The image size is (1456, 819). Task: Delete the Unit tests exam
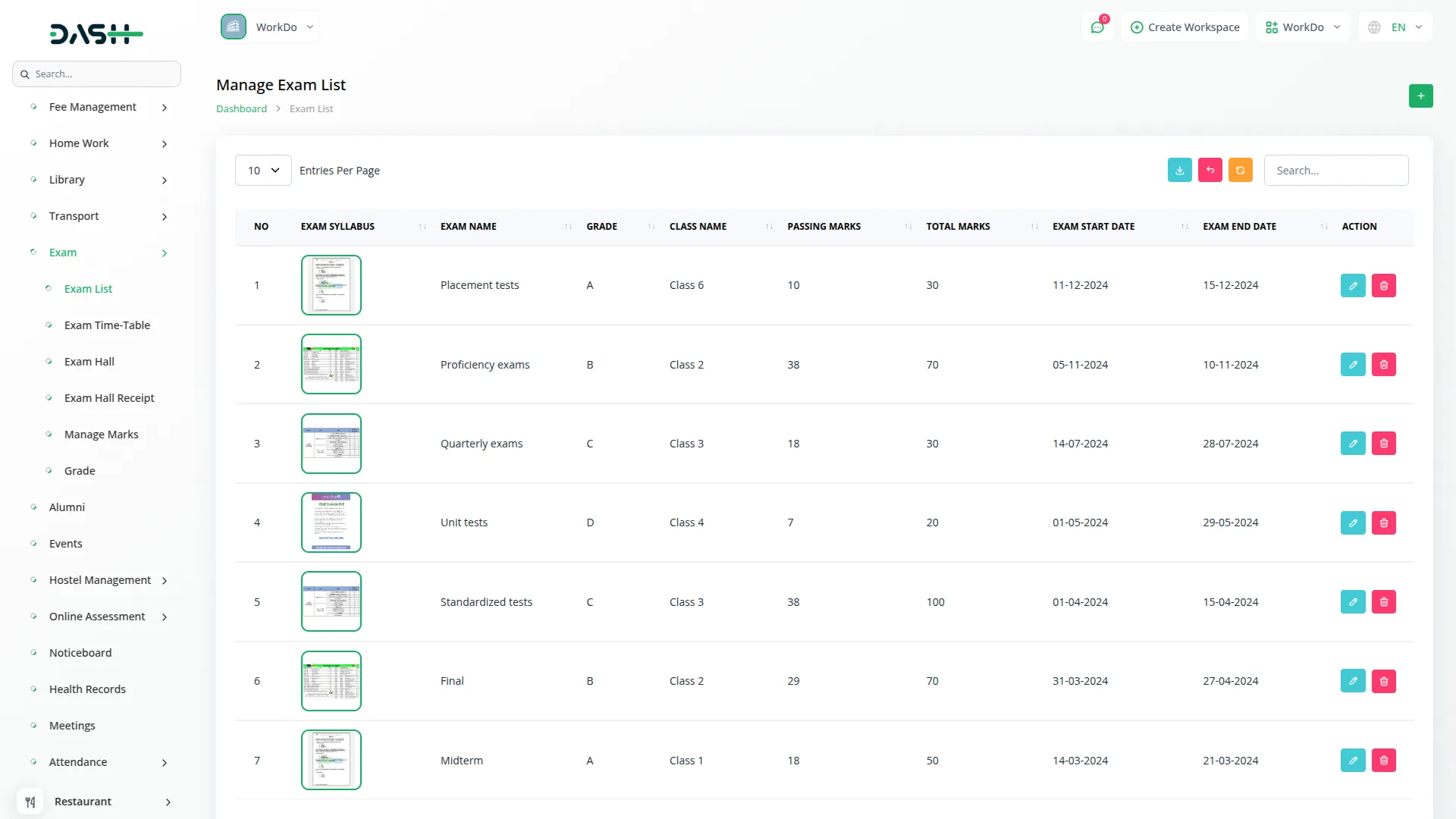tap(1384, 522)
